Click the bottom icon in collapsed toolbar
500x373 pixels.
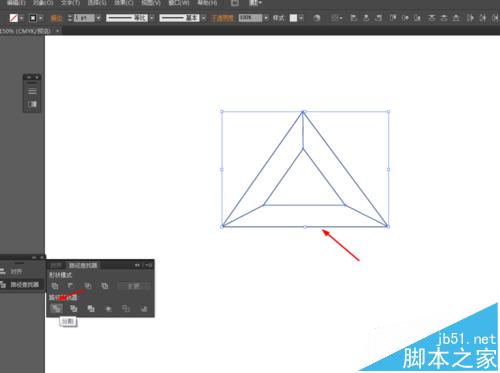[32, 104]
